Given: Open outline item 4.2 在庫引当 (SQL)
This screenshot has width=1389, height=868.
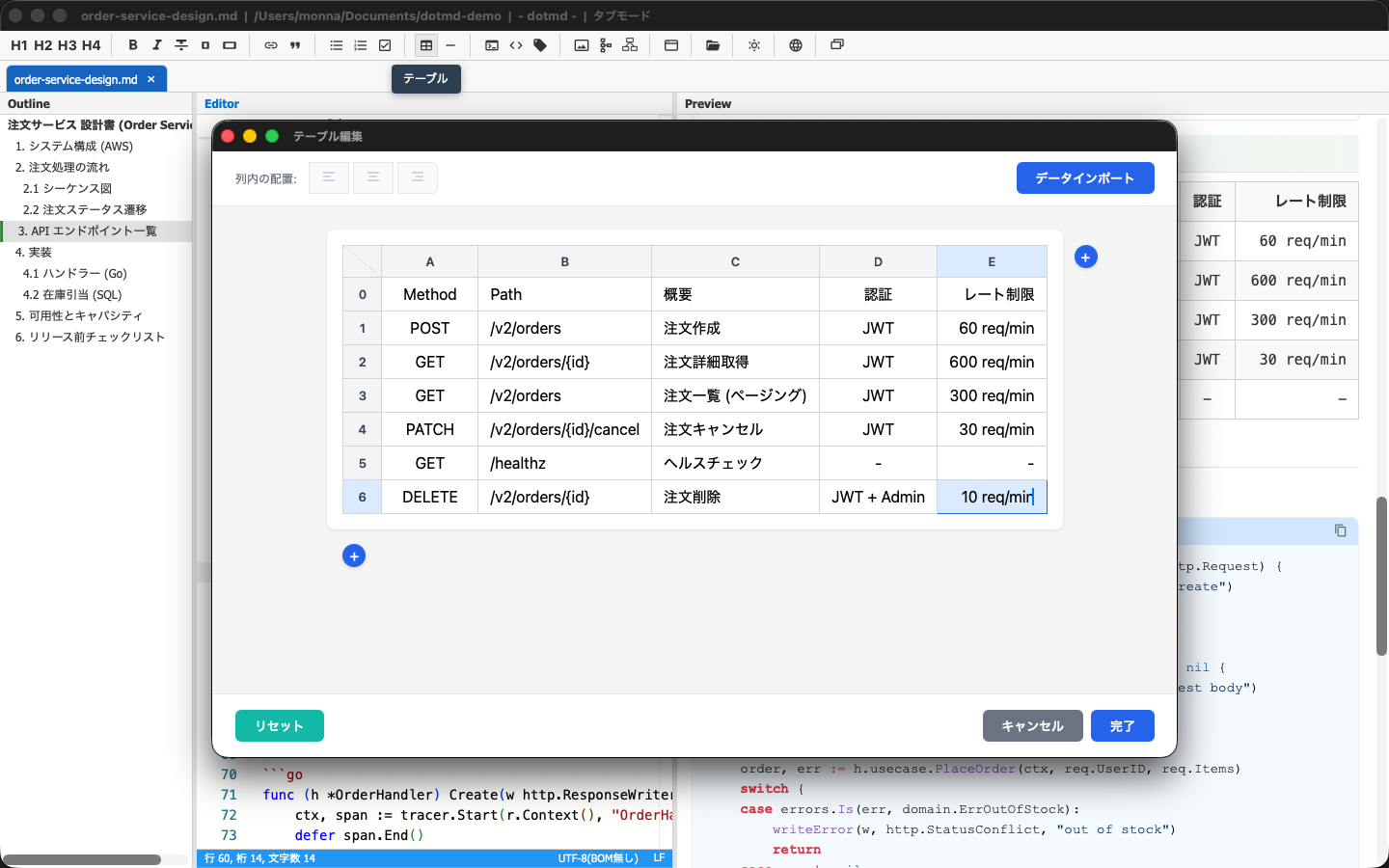Looking at the screenshot, I should (x=72, y=295).
